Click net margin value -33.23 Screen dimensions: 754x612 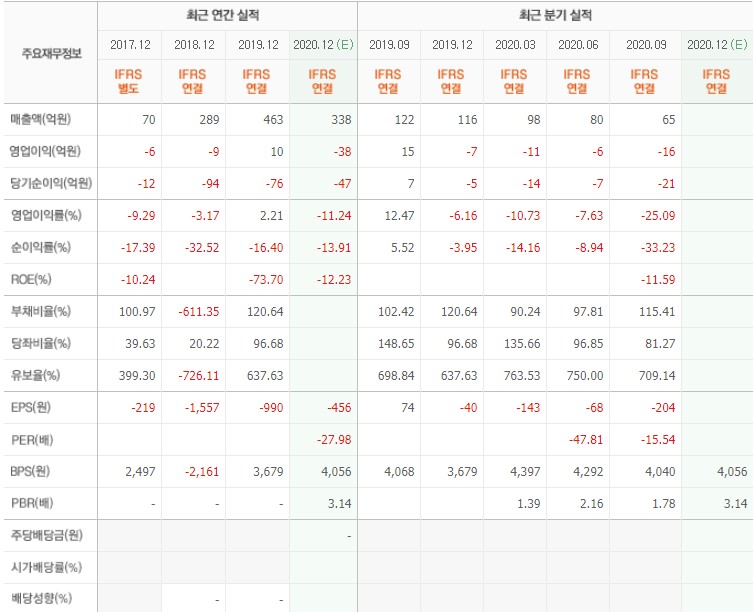coord(658,248)
